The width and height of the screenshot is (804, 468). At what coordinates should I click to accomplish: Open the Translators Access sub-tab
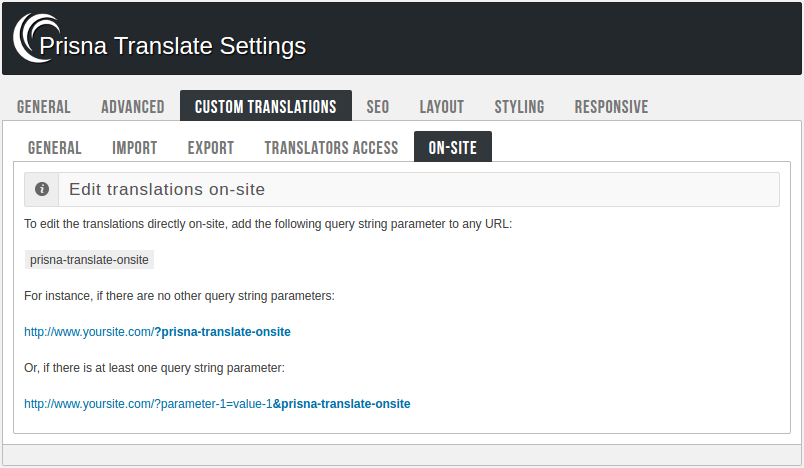pyautogui.click(x=331, y=148)
